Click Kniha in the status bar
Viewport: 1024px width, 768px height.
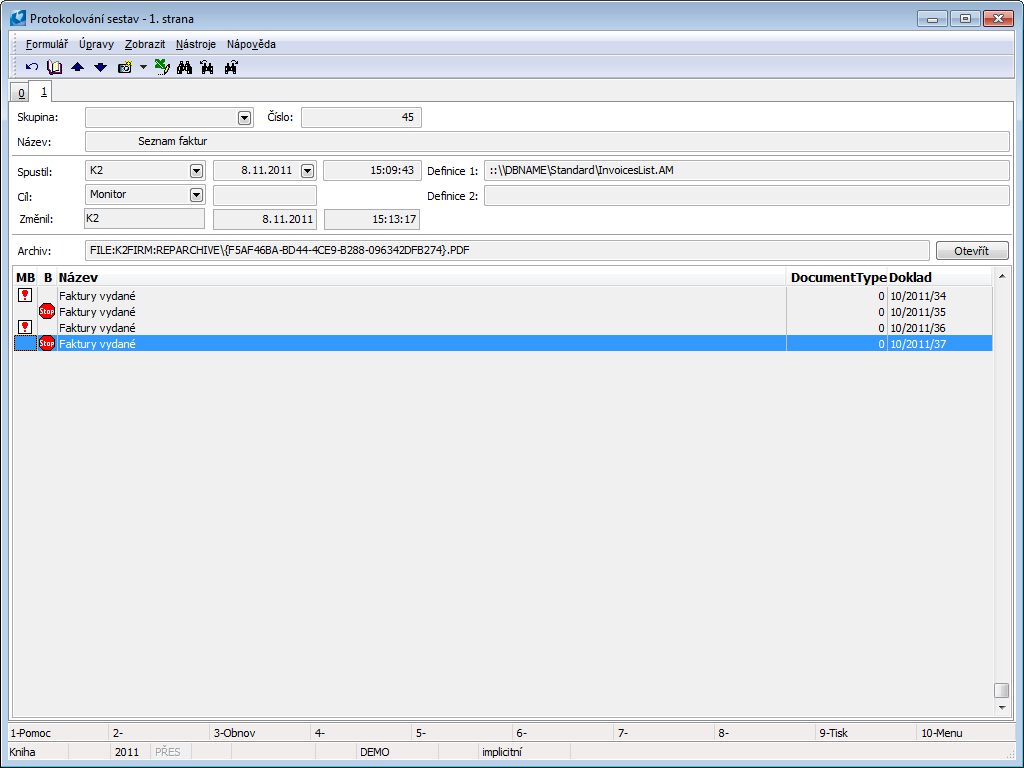[x=22, y=752]
